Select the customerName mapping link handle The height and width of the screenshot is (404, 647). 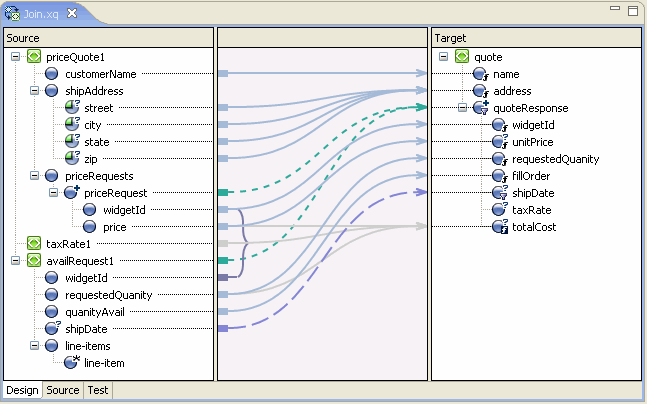223,73
